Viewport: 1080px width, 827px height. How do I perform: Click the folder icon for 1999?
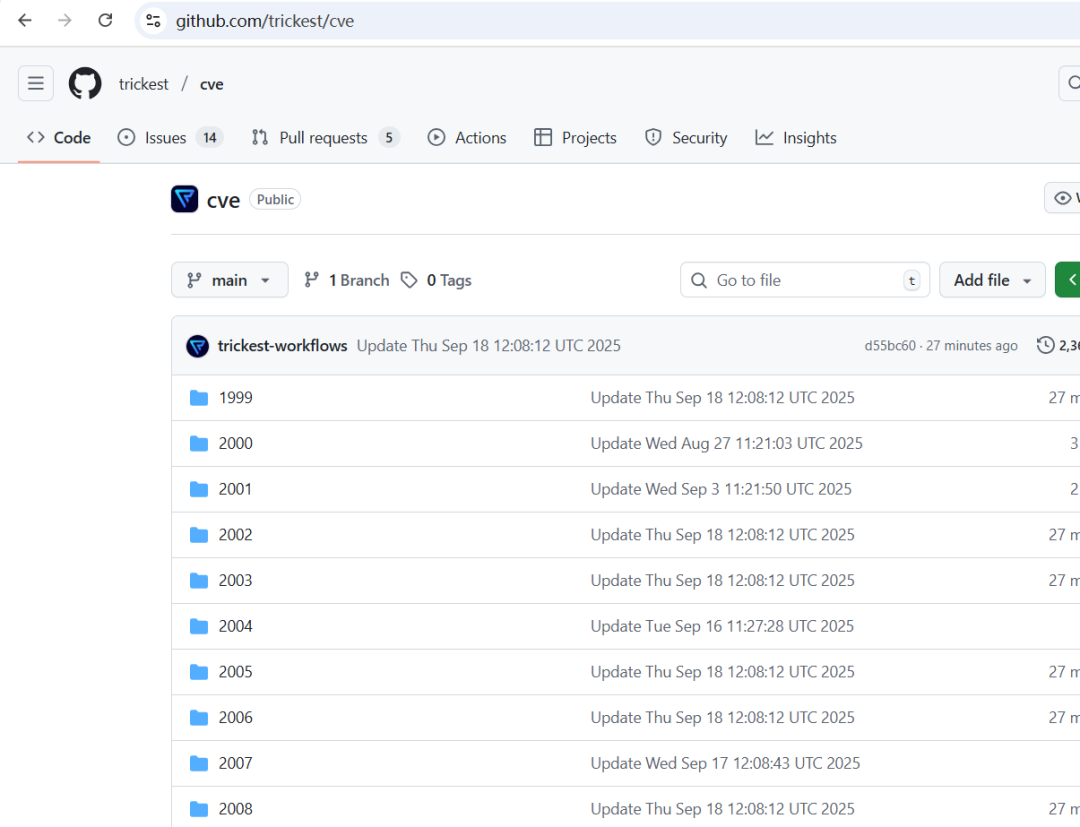click(x=199, y=398)
